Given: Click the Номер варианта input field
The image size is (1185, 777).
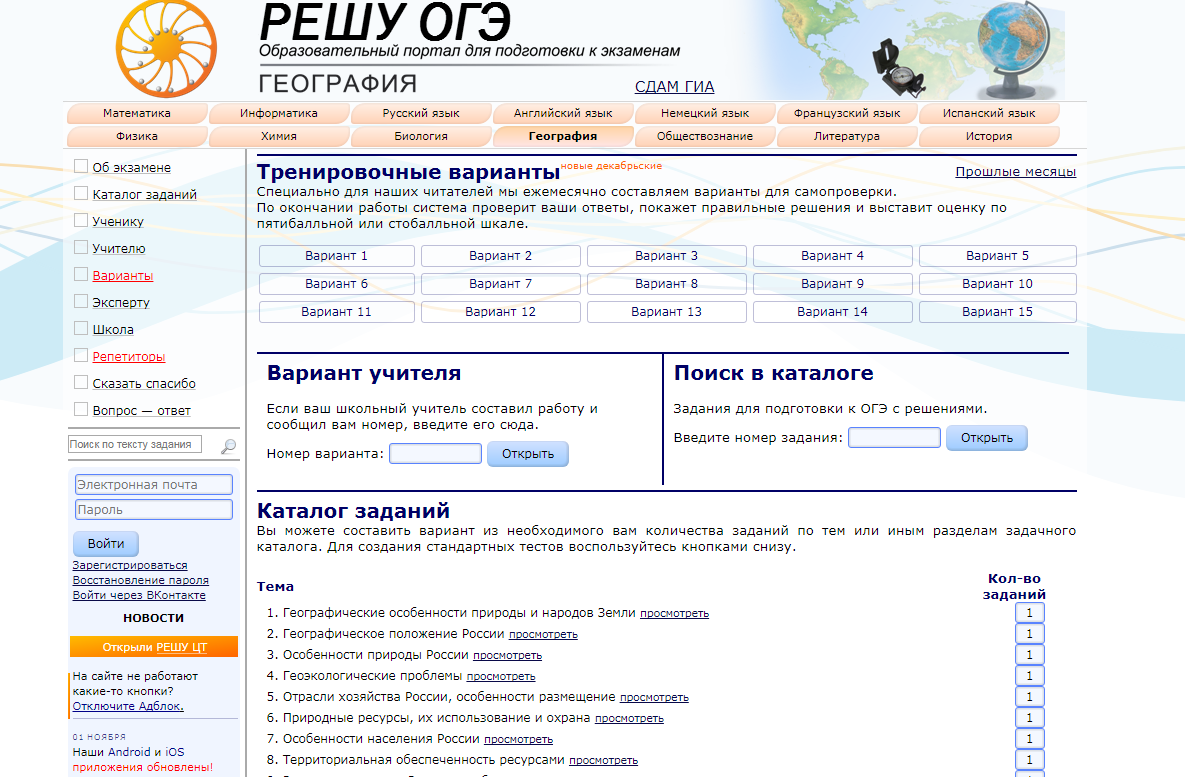Looking at the screenshot, I should [435, 454].
